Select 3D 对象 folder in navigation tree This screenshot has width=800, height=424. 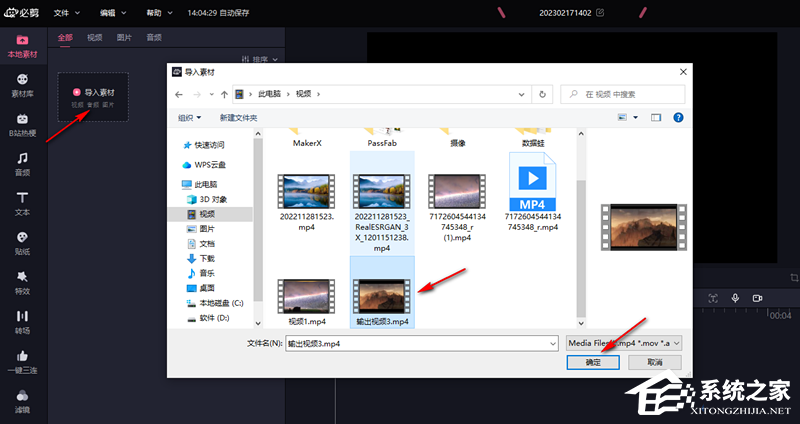[x=208, y=199]
